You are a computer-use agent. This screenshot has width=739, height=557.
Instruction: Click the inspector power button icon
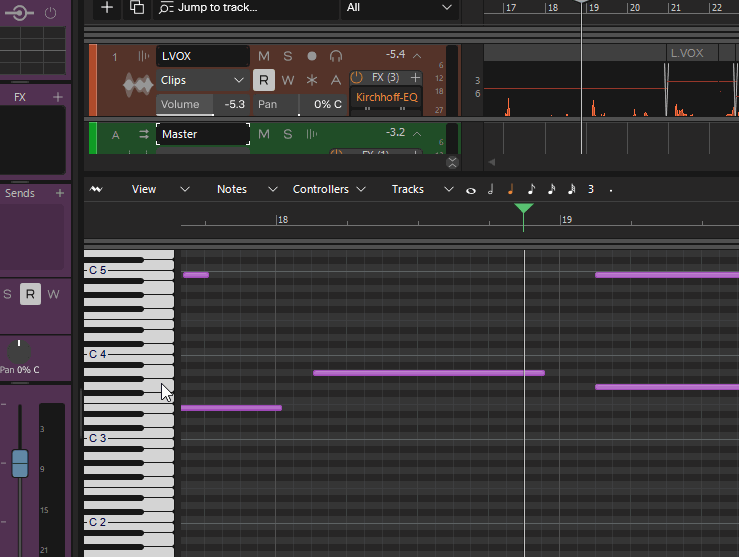50,13
